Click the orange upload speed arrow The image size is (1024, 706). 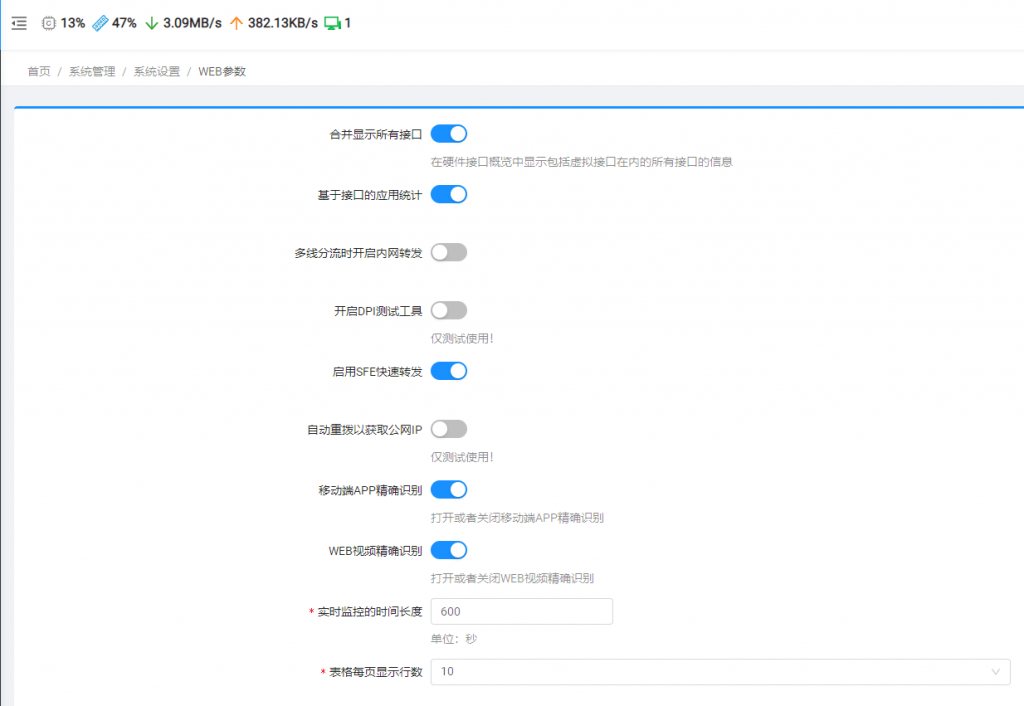click(x=236, y=23)
